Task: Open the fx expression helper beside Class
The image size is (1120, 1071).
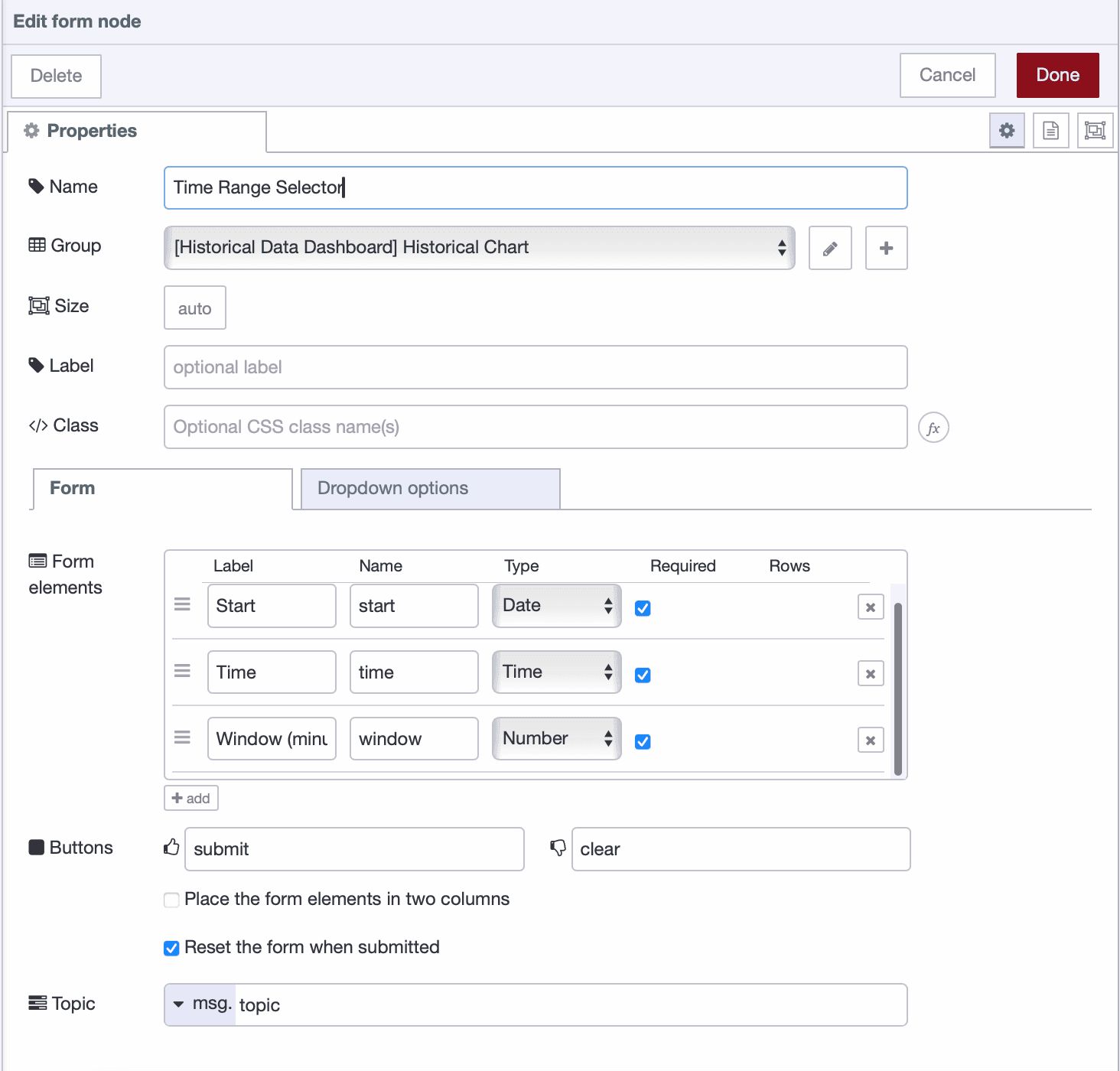Action: 933,428
